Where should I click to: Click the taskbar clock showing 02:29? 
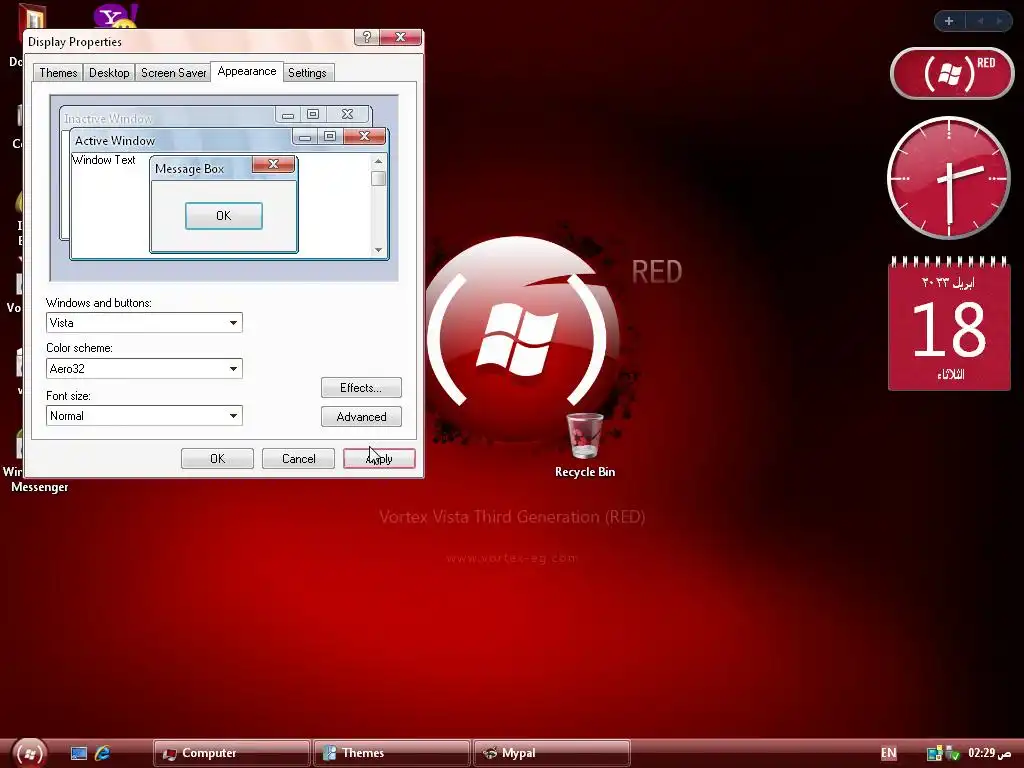click(989, 753)
